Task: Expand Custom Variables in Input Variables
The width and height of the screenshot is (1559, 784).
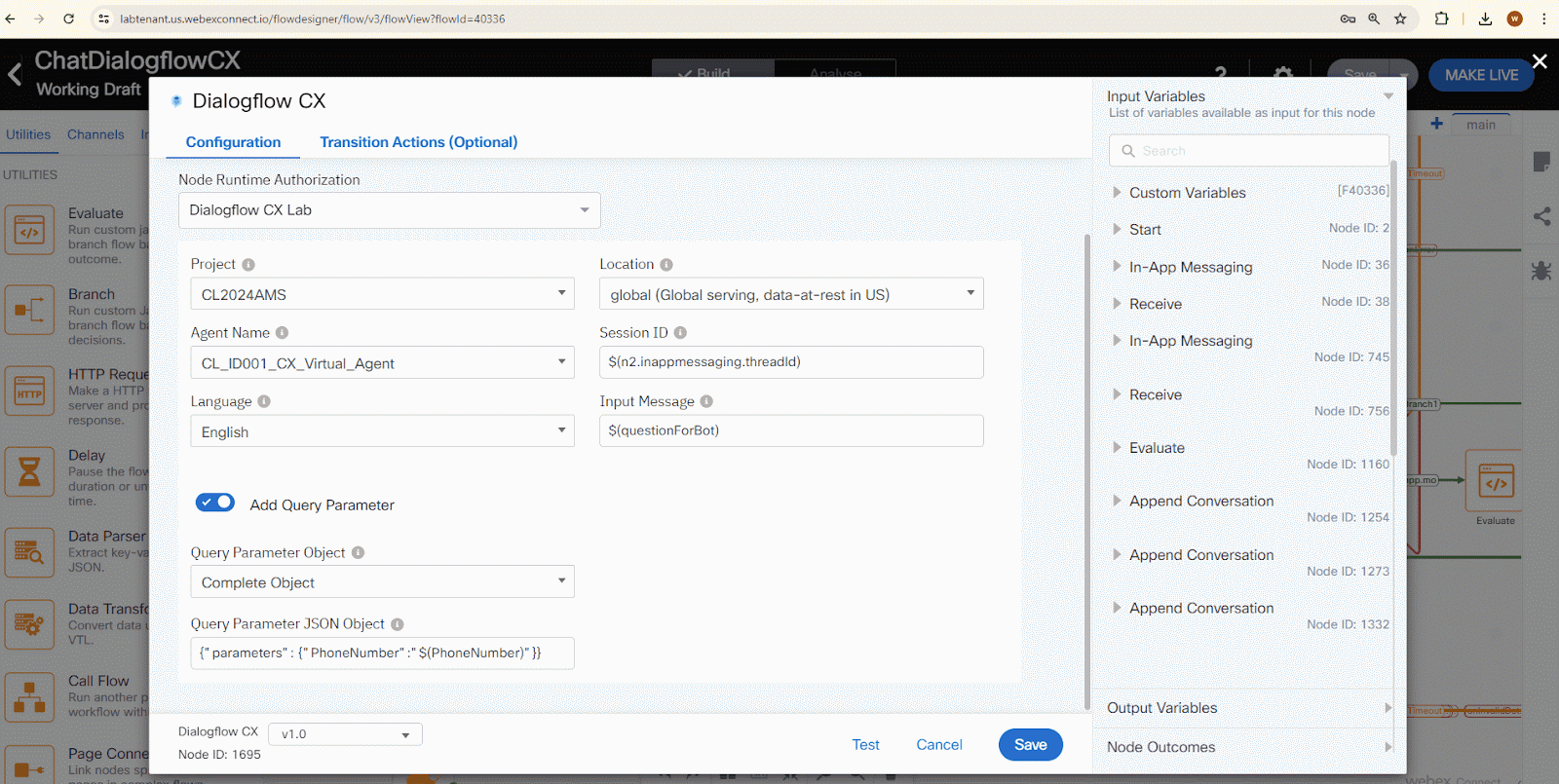Action: tap(1117, 193)
